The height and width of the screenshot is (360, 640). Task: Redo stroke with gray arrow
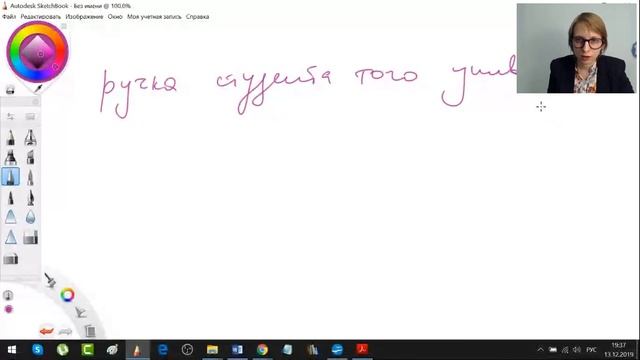[x=65, y=331]
